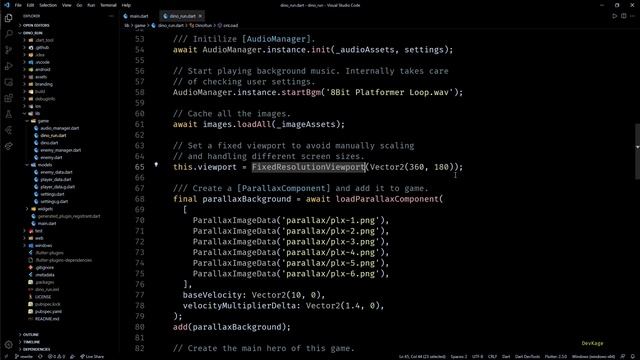Click loadParallaxComponent on line 68
The width and height of the screenshot is (640, 360).
point(387,199)
